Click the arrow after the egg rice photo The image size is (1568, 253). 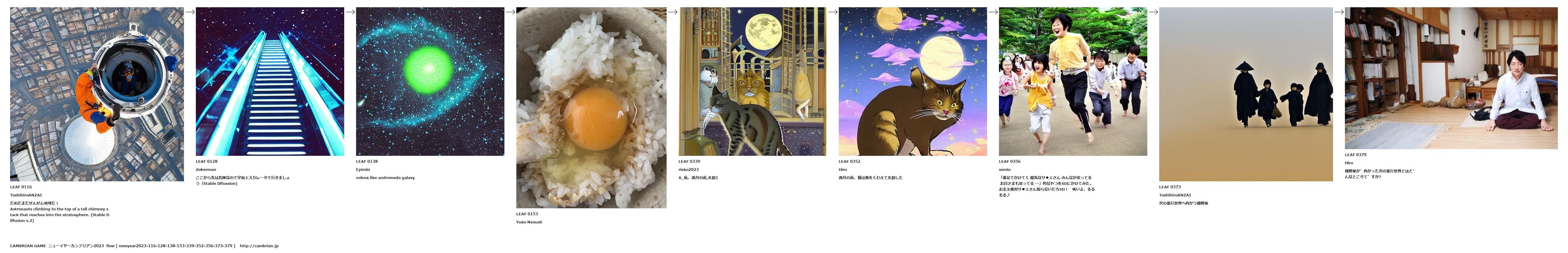click(673, 12)
